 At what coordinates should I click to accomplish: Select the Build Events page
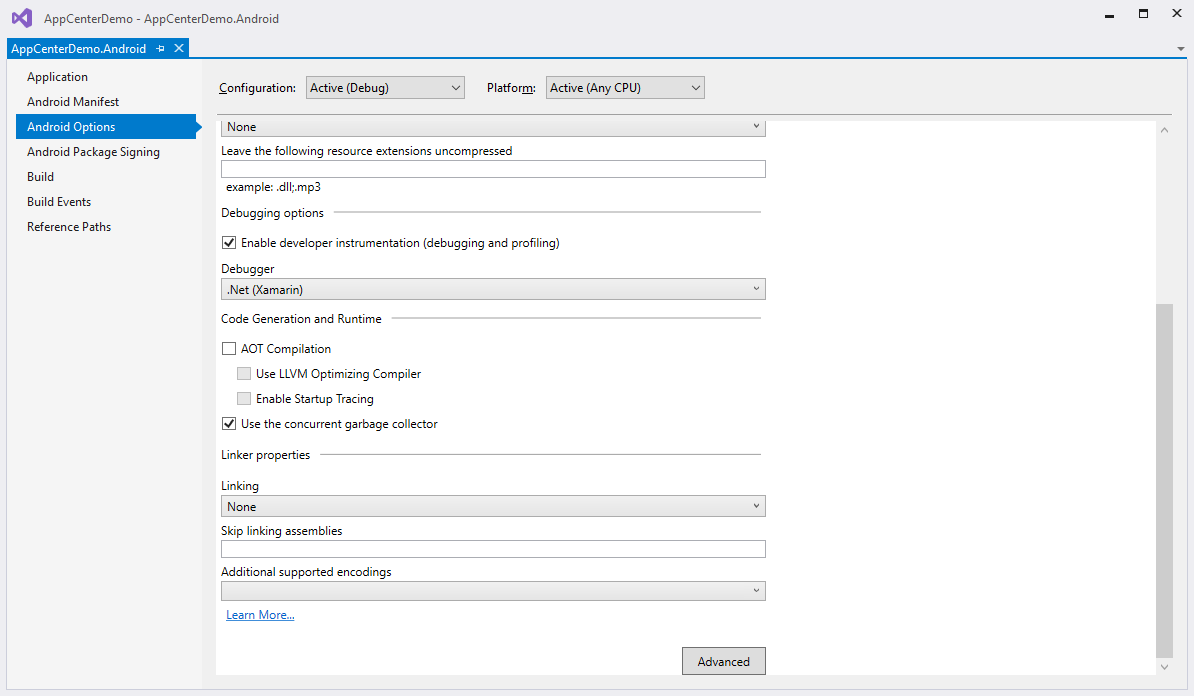click(x=59, y=202)
